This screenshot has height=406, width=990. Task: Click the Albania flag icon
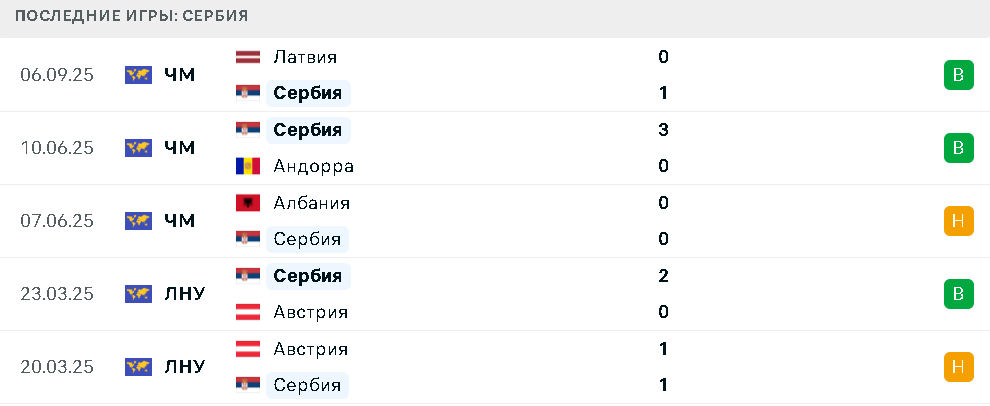click(248, 203)
